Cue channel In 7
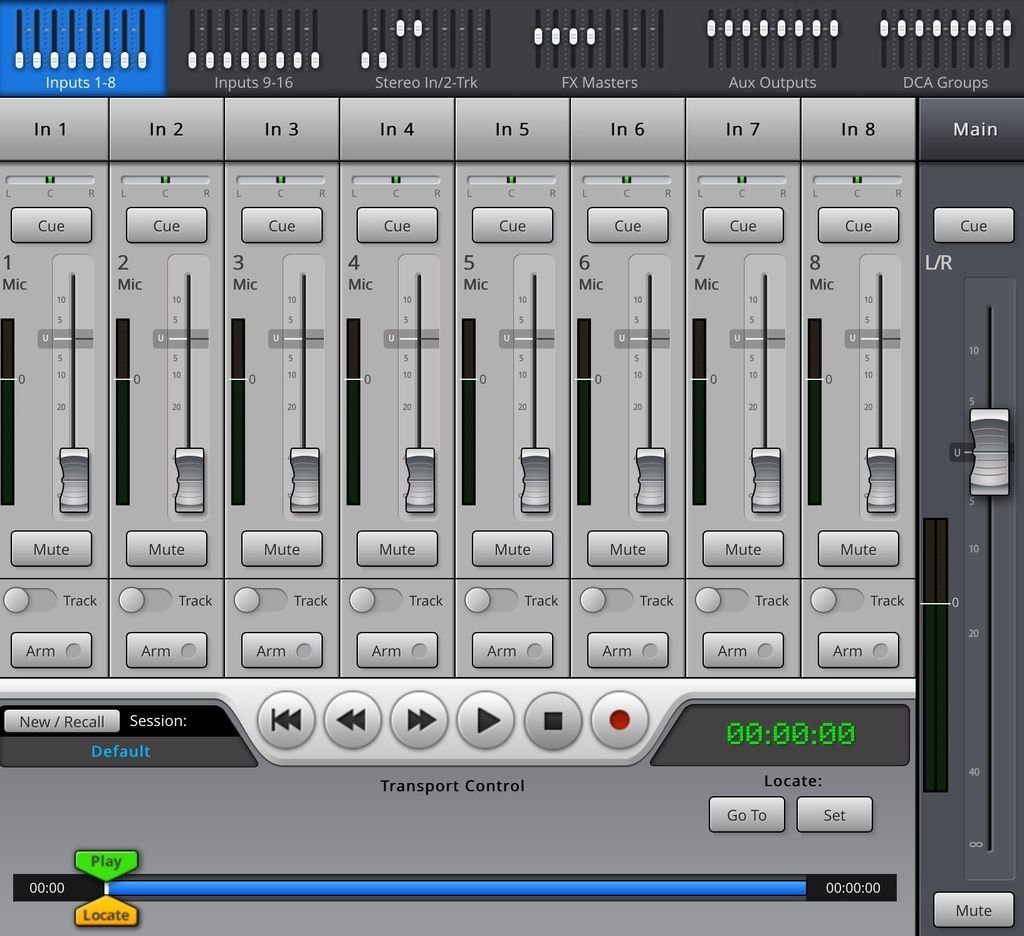 (743, 225)
